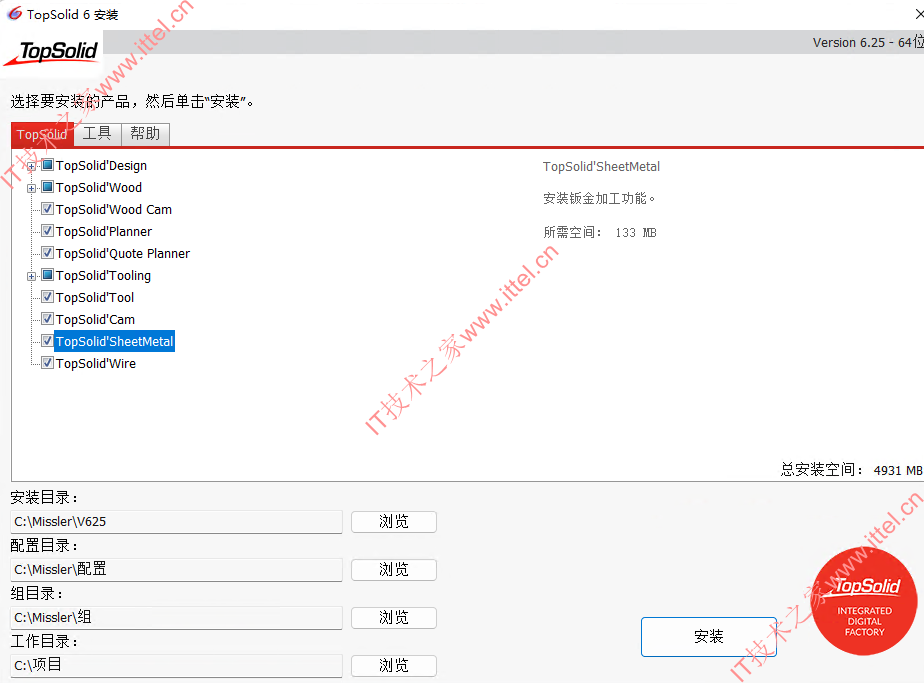Expand the TopSolid'Design tree node
The image size is (924, 683).
pos(31,166)
